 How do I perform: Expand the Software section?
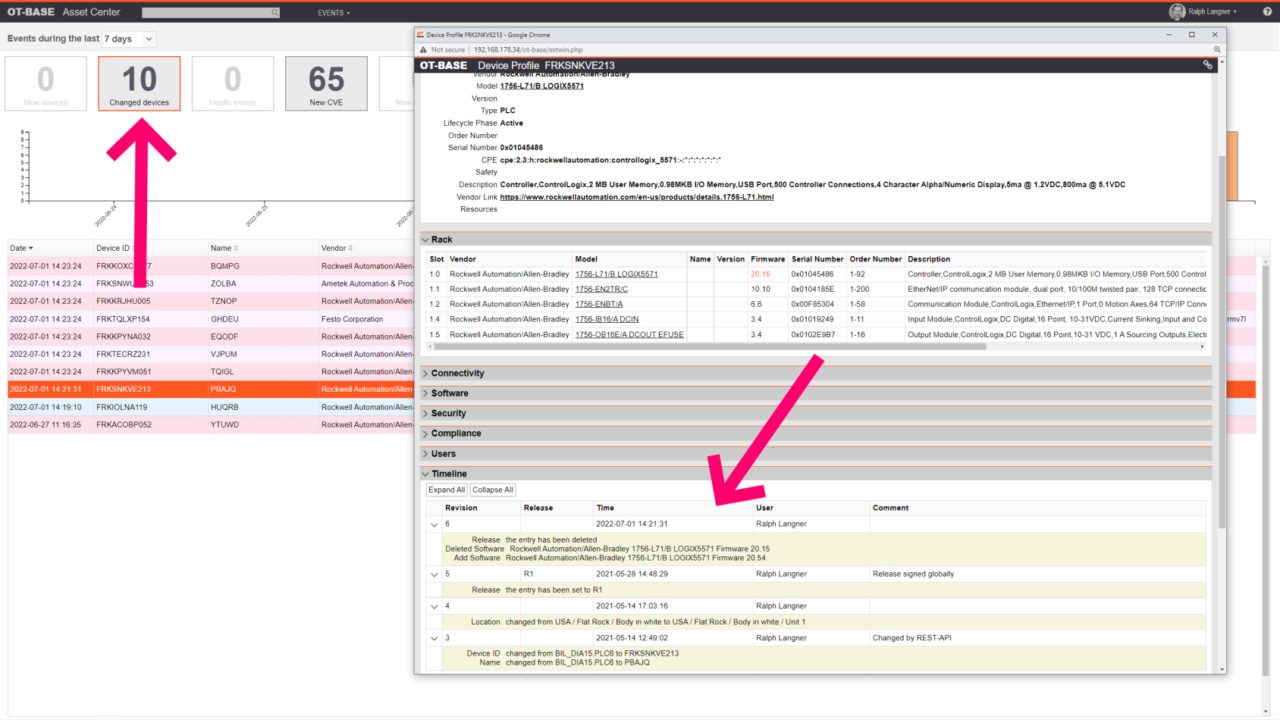click(x=449, y=393)
